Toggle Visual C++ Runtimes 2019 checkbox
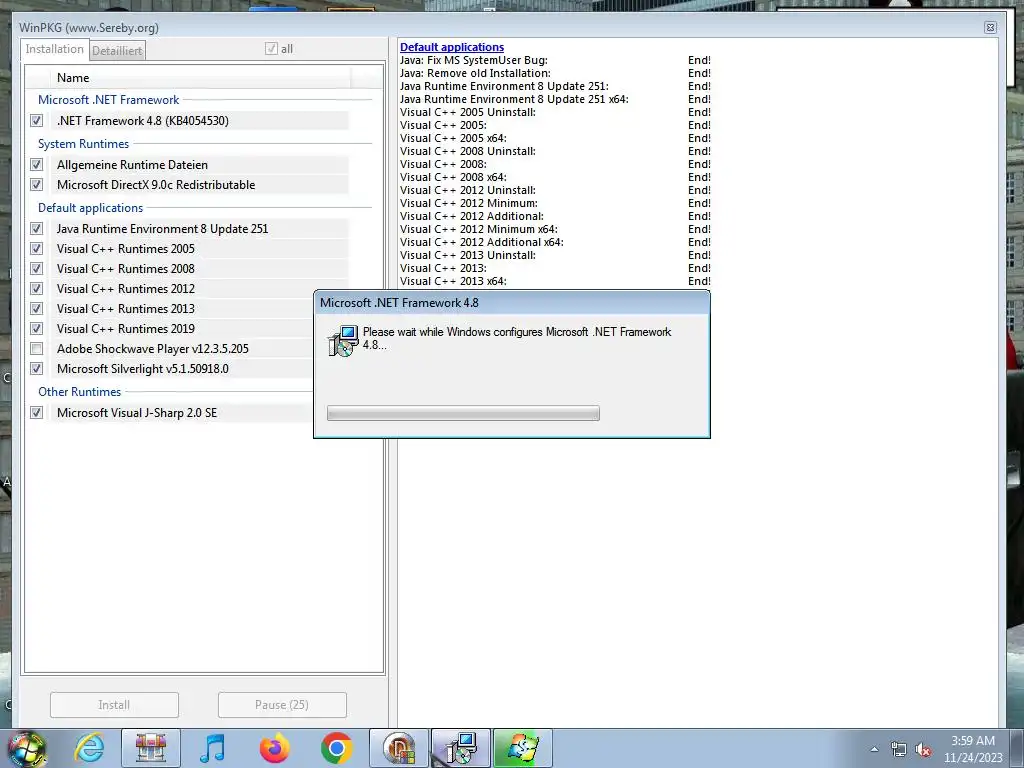The image size is (1024, 768). 37,328
